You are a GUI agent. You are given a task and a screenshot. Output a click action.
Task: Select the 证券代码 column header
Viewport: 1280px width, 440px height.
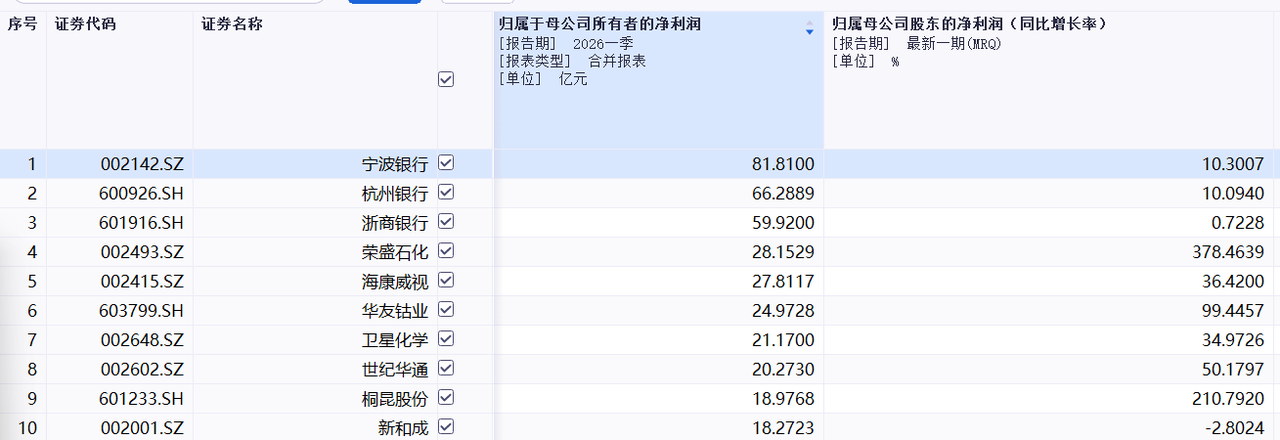tap(85, 24)
